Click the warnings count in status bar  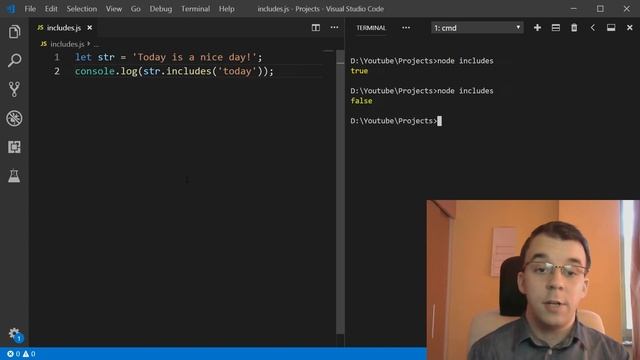(x=29, y=354)
